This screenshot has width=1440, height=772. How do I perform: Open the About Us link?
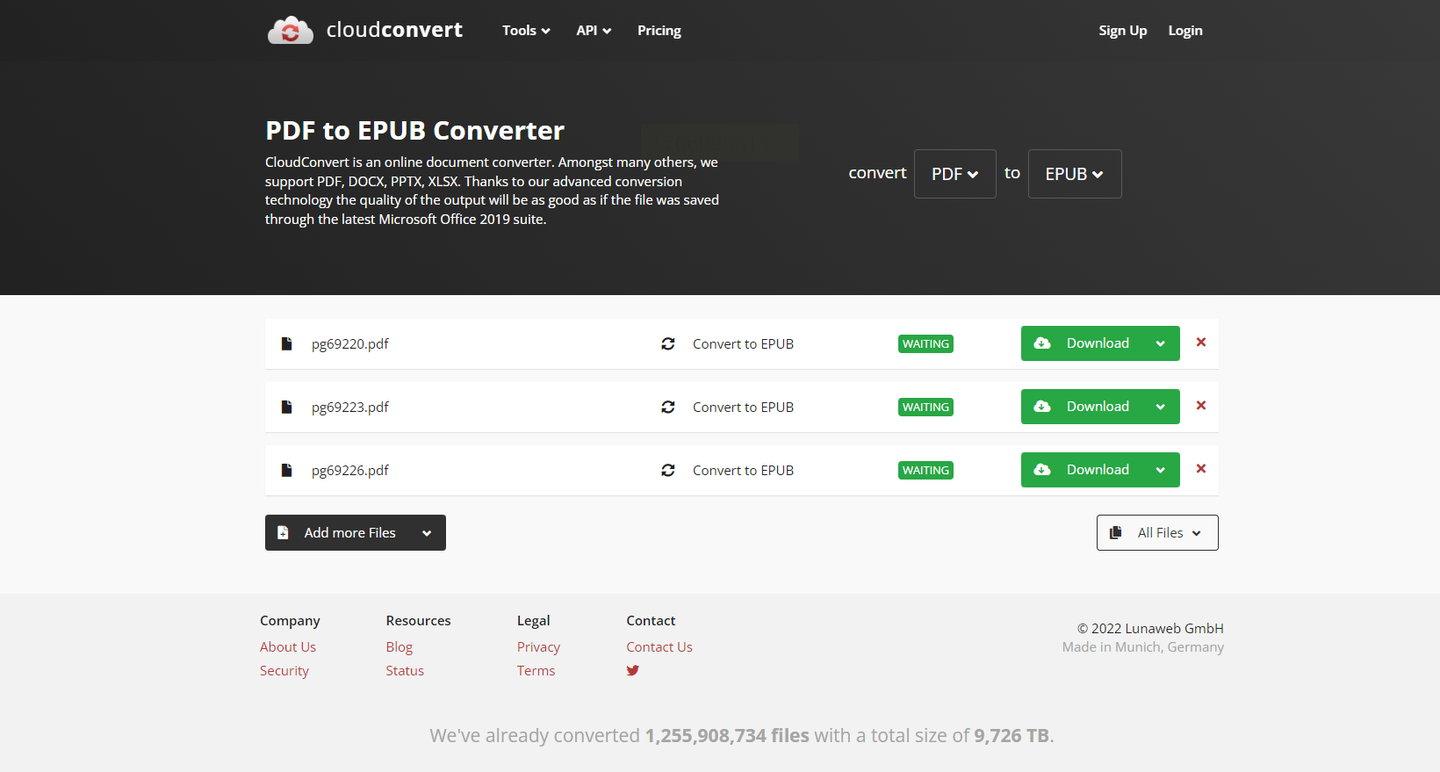[288, 647]
